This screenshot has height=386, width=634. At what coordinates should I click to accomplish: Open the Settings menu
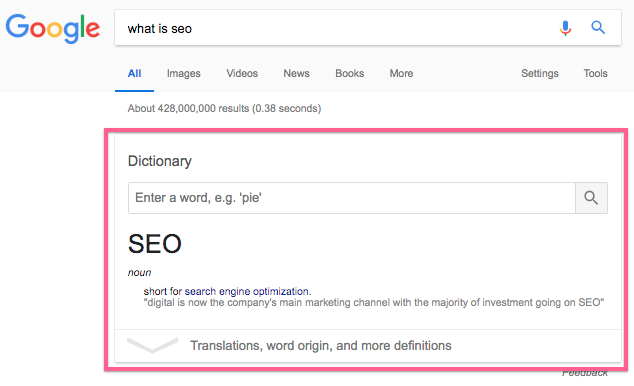pos(539,73)
